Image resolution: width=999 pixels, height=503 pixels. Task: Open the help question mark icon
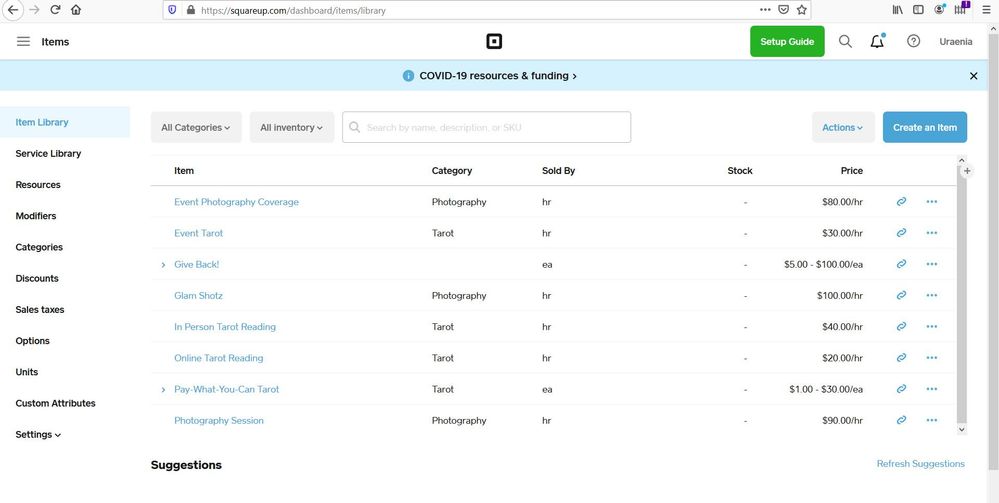(913, 42)
